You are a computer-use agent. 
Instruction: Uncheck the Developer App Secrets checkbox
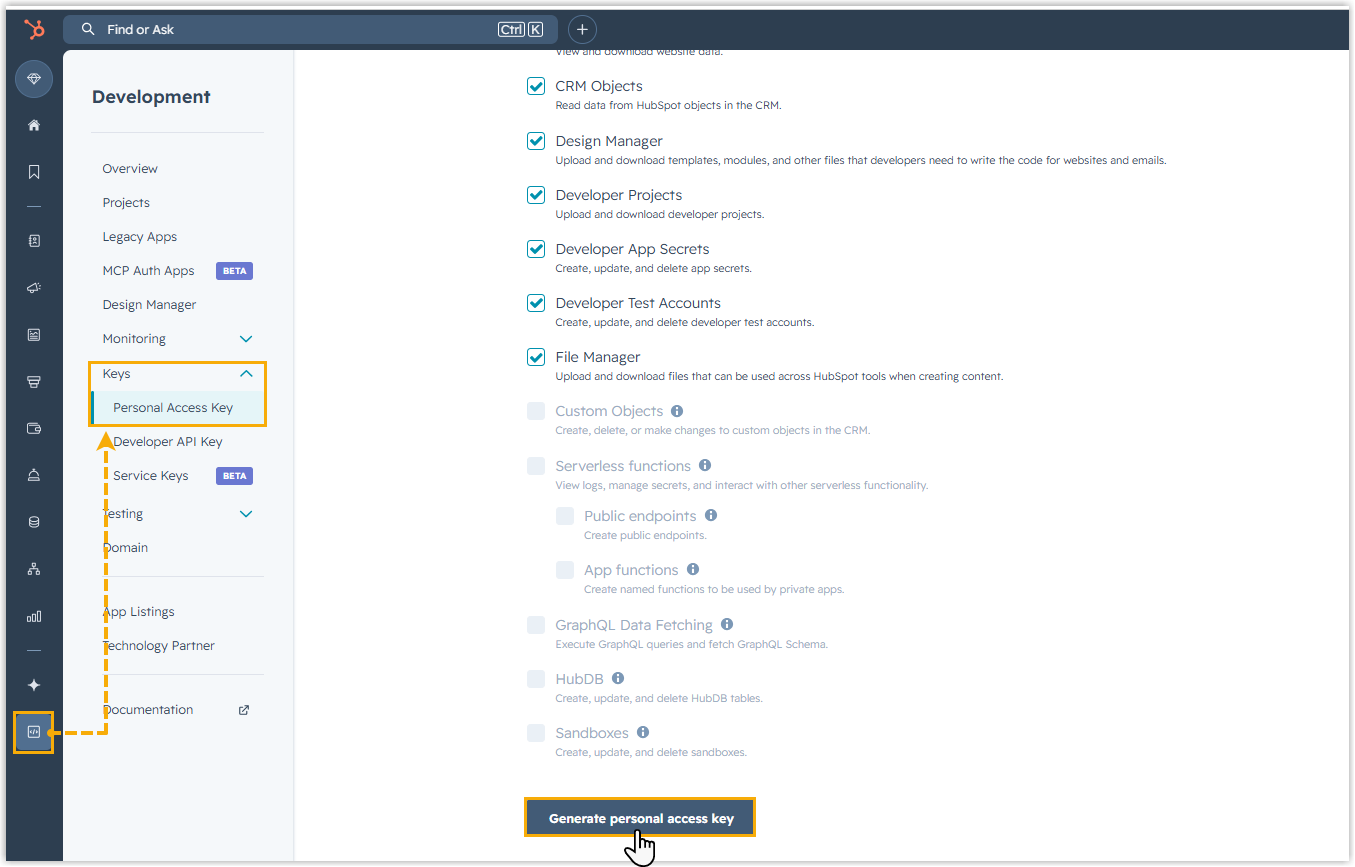(x=536, y=249)
